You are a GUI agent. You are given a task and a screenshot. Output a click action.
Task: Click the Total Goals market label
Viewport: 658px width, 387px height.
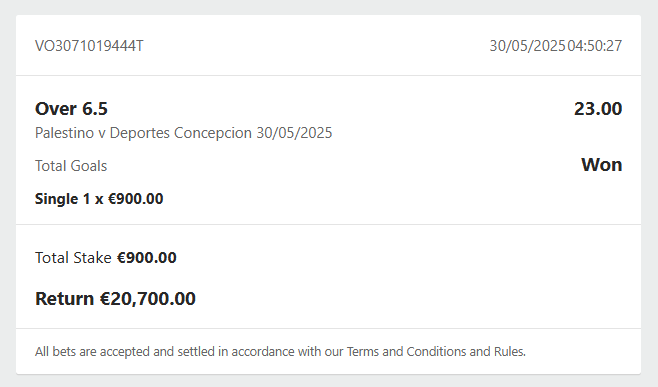click(x=71, y=166)
